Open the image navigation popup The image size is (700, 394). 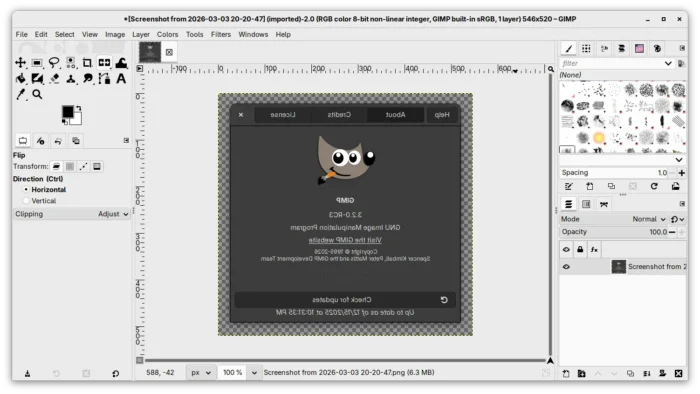[x=550, y=361]
